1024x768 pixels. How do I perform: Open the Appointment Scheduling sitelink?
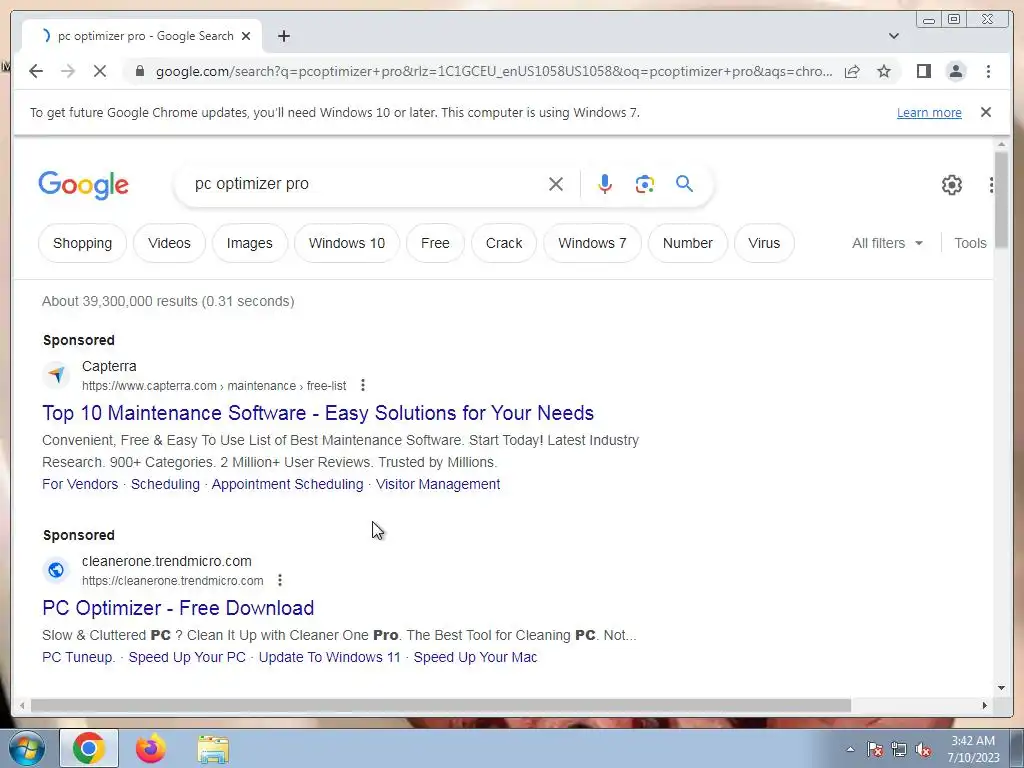(x=287, y=484)
